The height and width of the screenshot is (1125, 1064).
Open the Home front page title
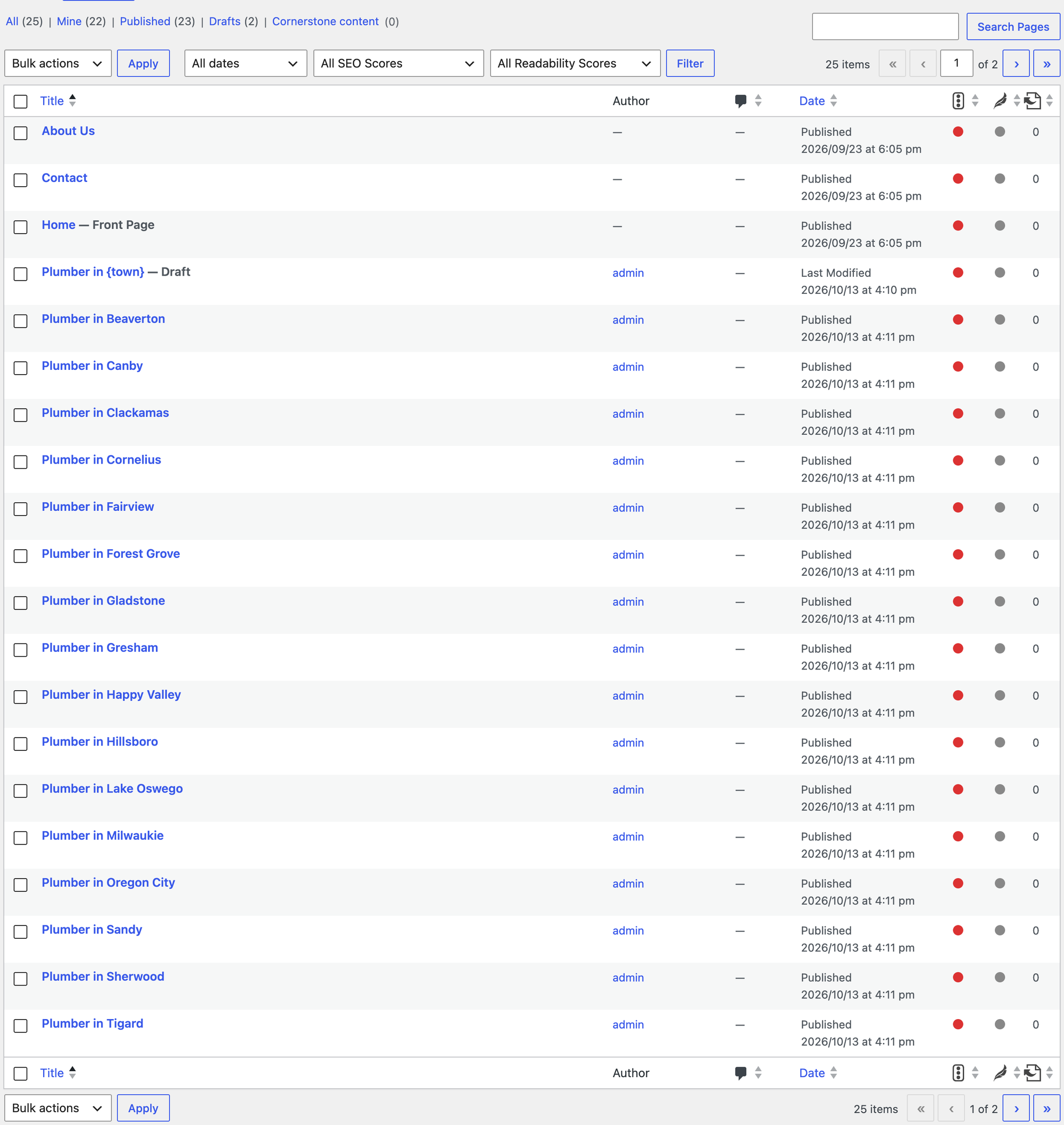pyautogui.click(x=59, y=225)
